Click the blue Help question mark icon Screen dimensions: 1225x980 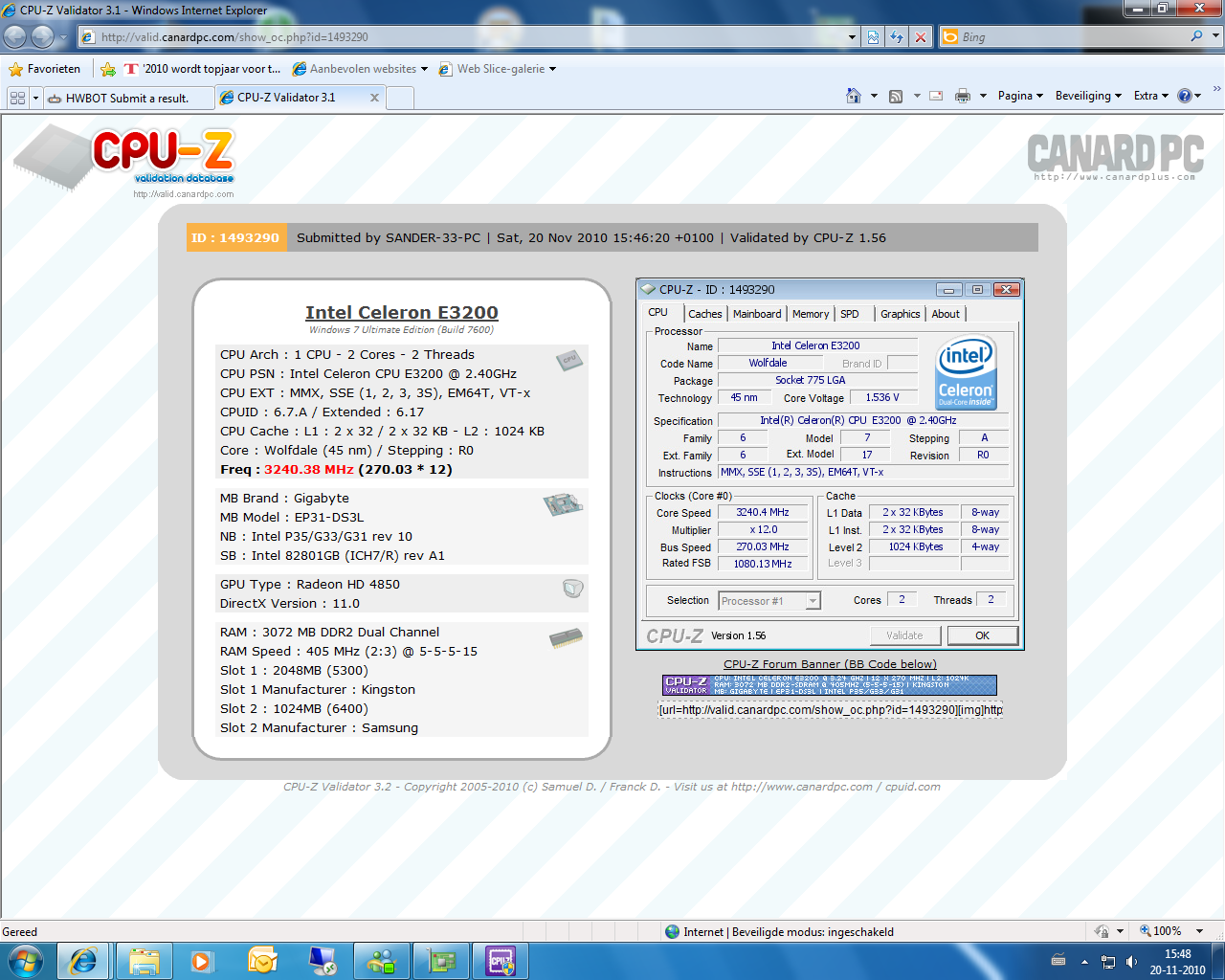pyautogui.click(x=1185, y=96)
